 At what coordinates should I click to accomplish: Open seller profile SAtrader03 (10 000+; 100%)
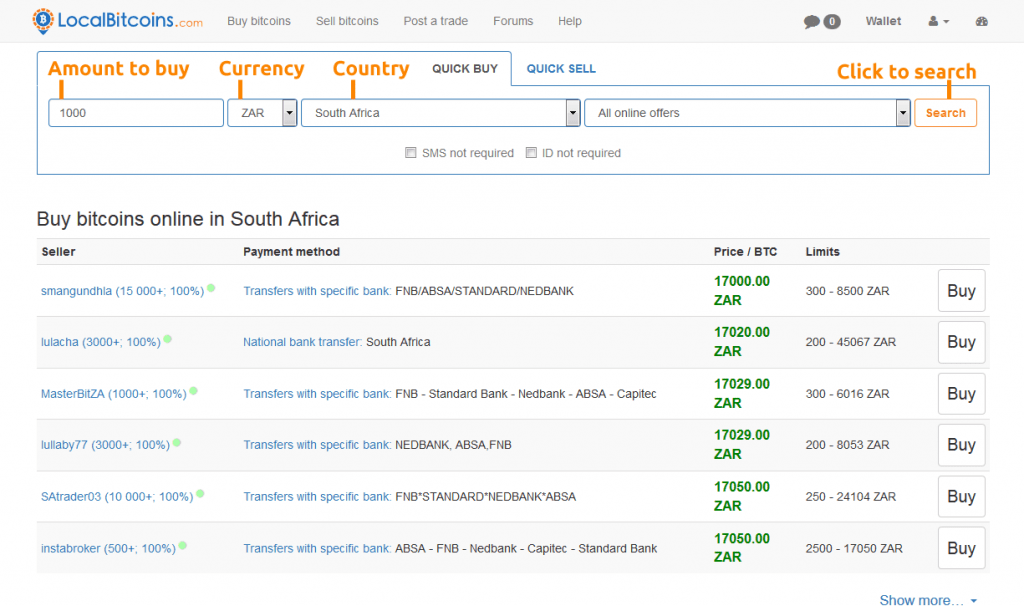click(117, 497)
